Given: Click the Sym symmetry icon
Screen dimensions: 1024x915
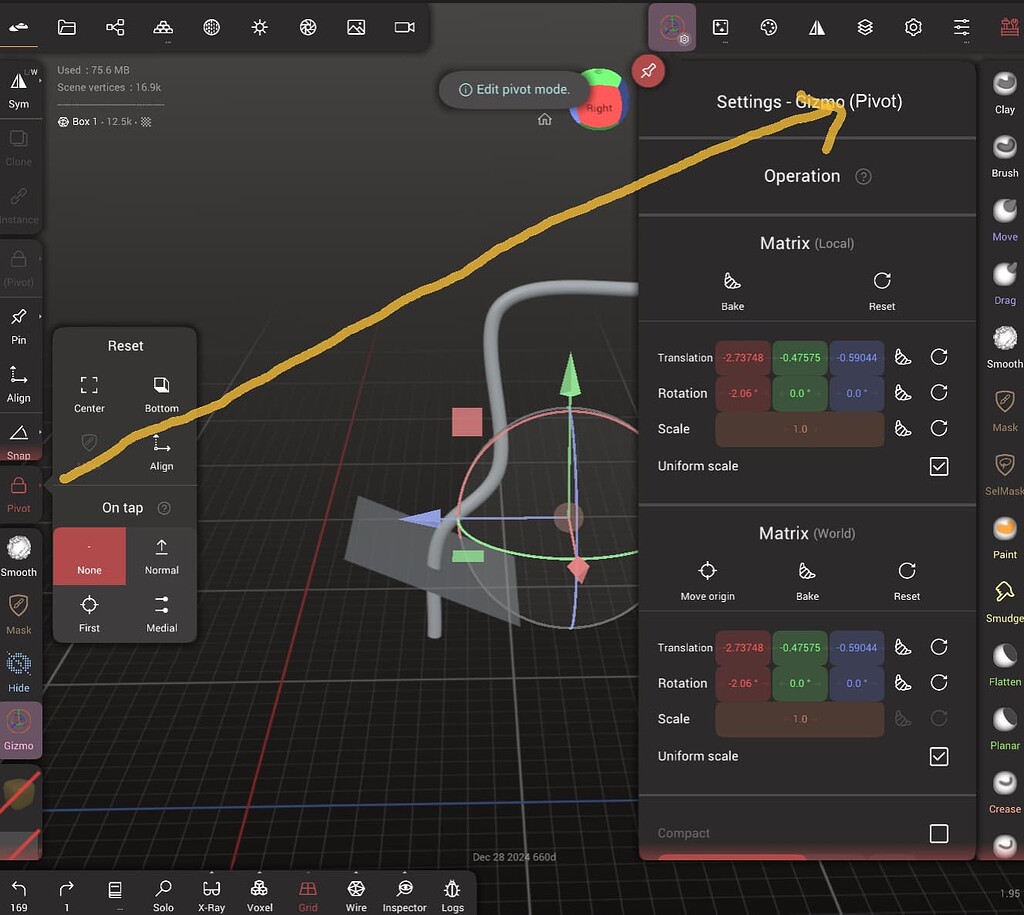Looking at the screenshot, I should point(19,88).
